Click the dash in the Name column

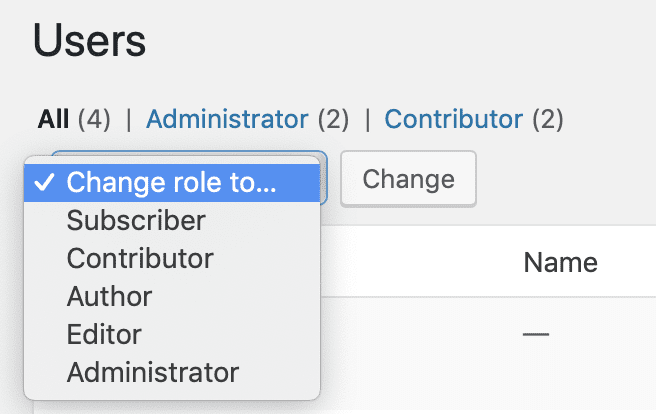(536, 334)
